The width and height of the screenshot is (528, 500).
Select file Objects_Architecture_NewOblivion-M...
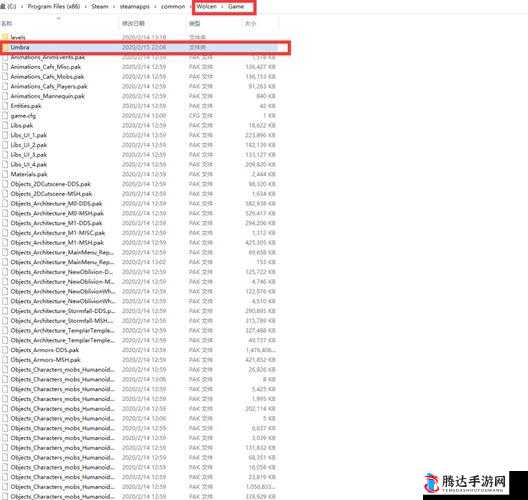click(x=62, y=282)
